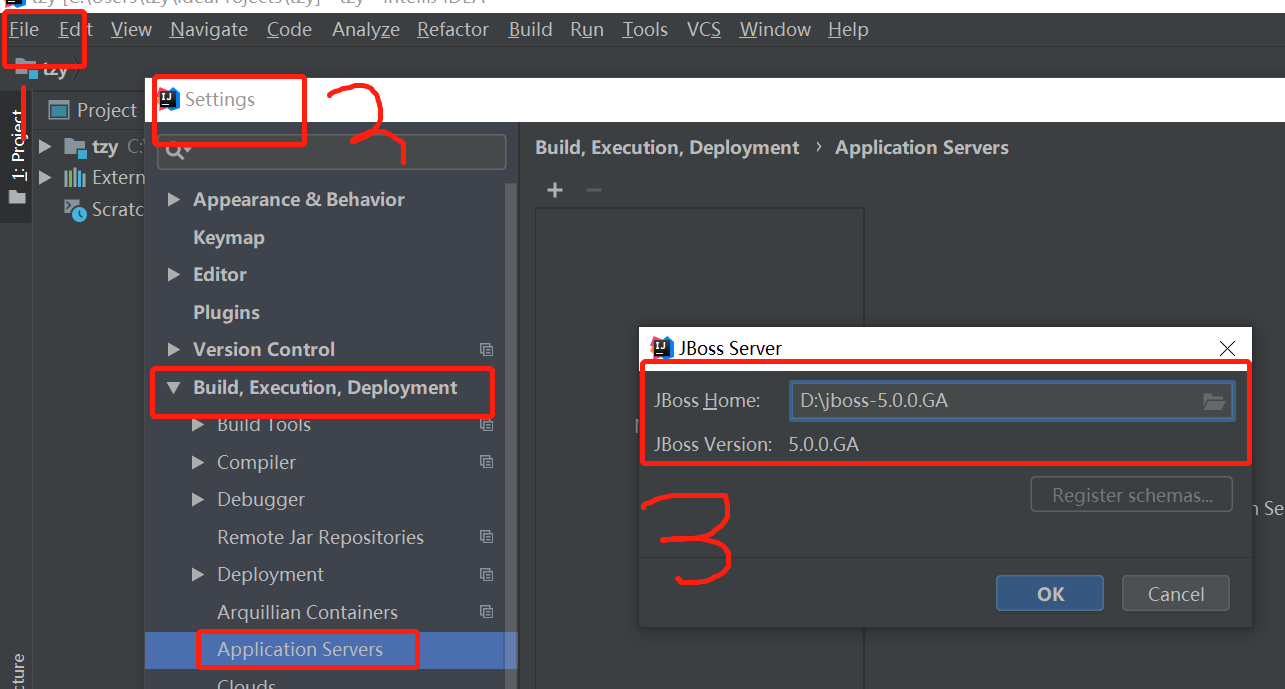Expand the Editor settings arrow
Screen dimensions: 1285x689
point(174,275)
